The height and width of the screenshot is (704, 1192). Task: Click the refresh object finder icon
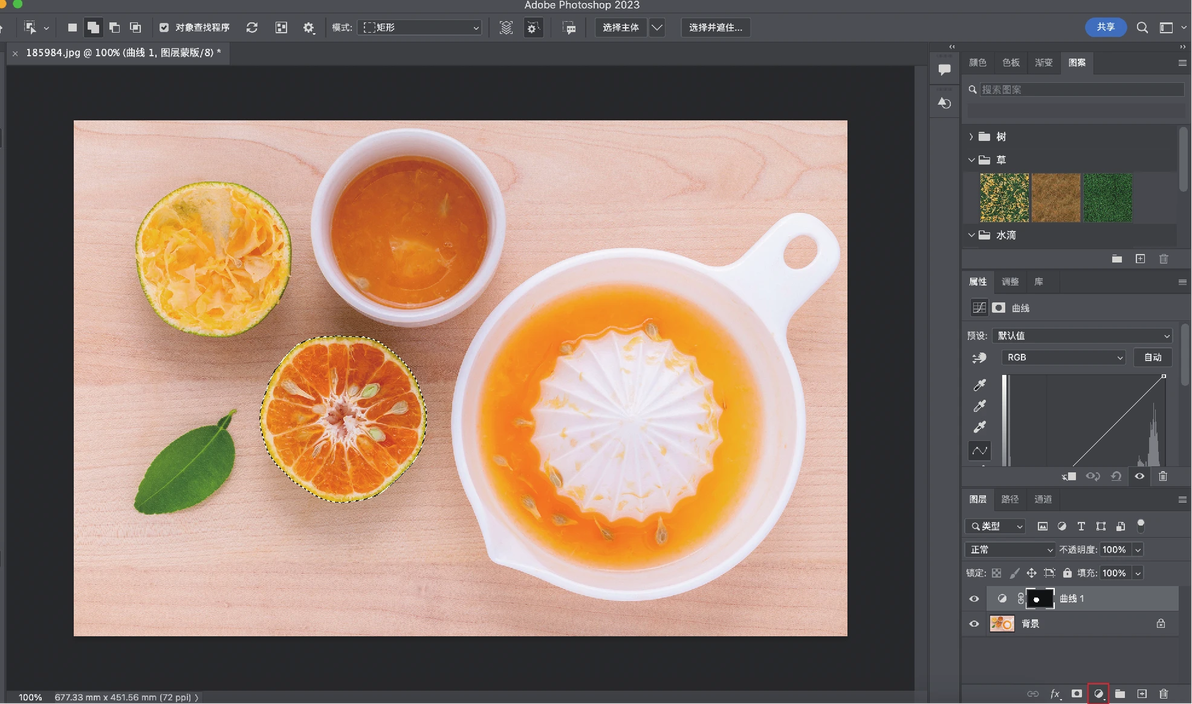point(252,27)
